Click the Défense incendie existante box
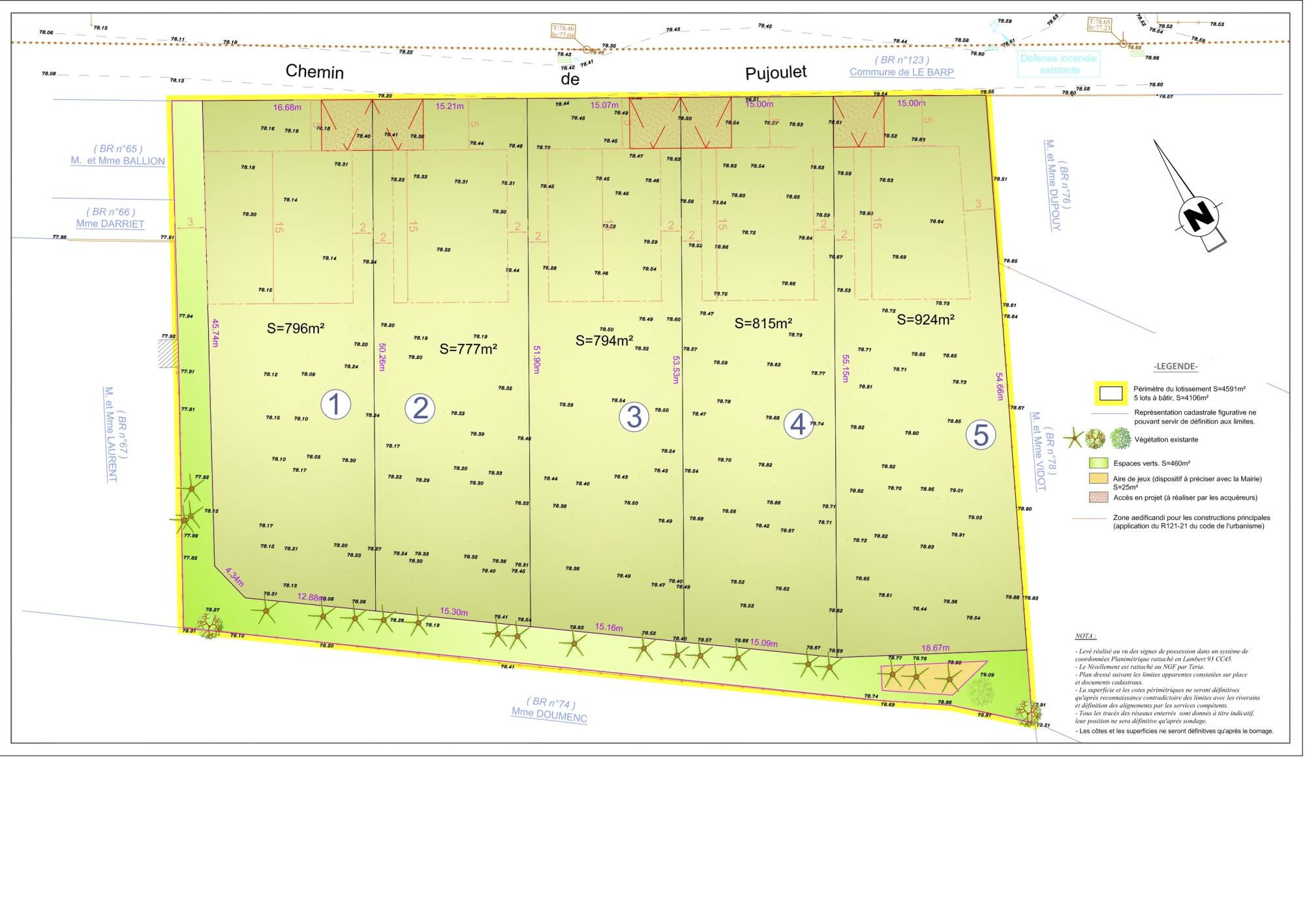 tap(1059, 64)
